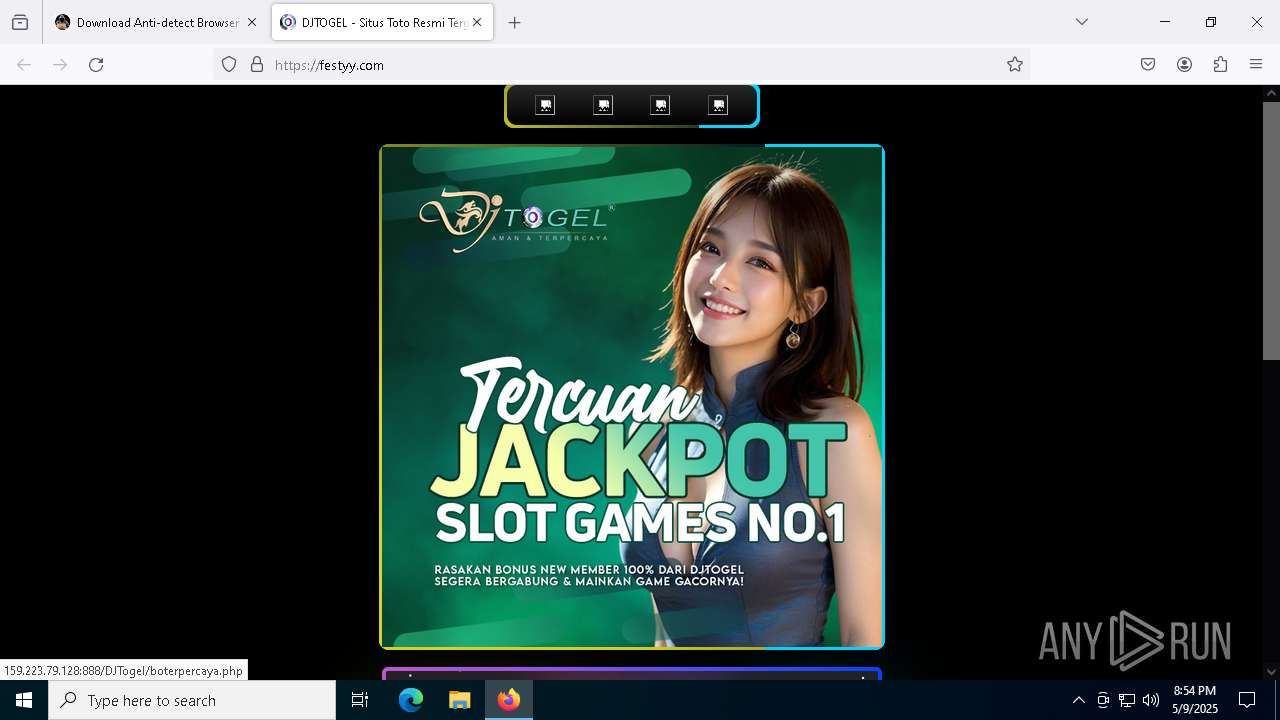
Task: Open the notifications action center
Action: (1247, 700)
